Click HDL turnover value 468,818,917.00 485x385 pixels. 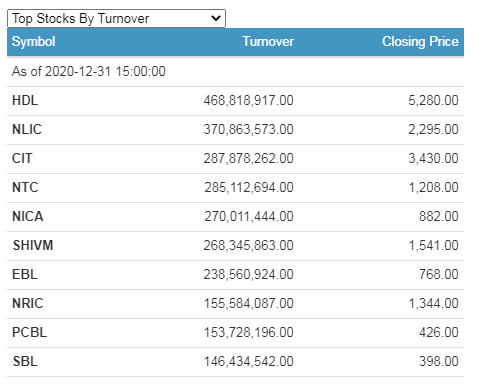coord(249,100)
